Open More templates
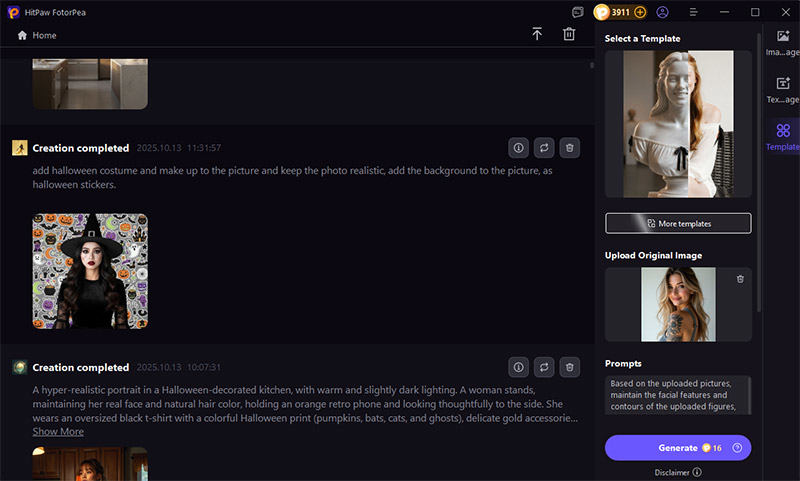 tap(678, 223)
